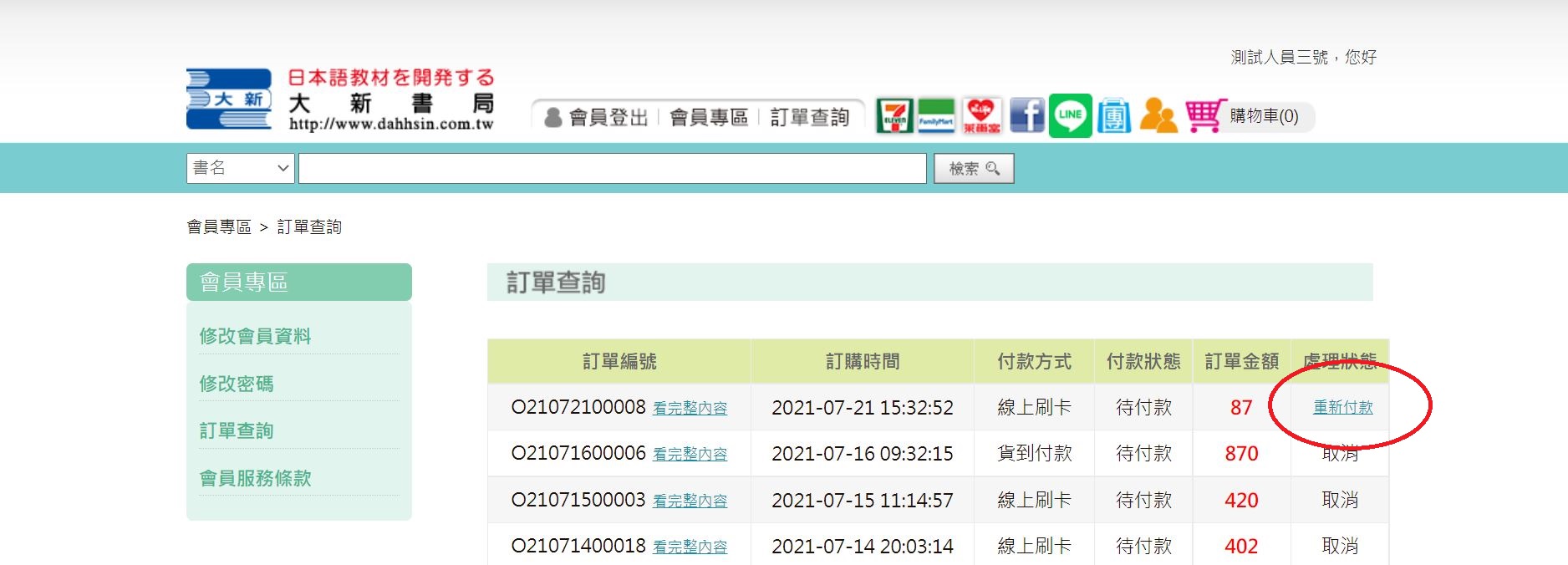View full content of order O21071600006

click(690, 454)
